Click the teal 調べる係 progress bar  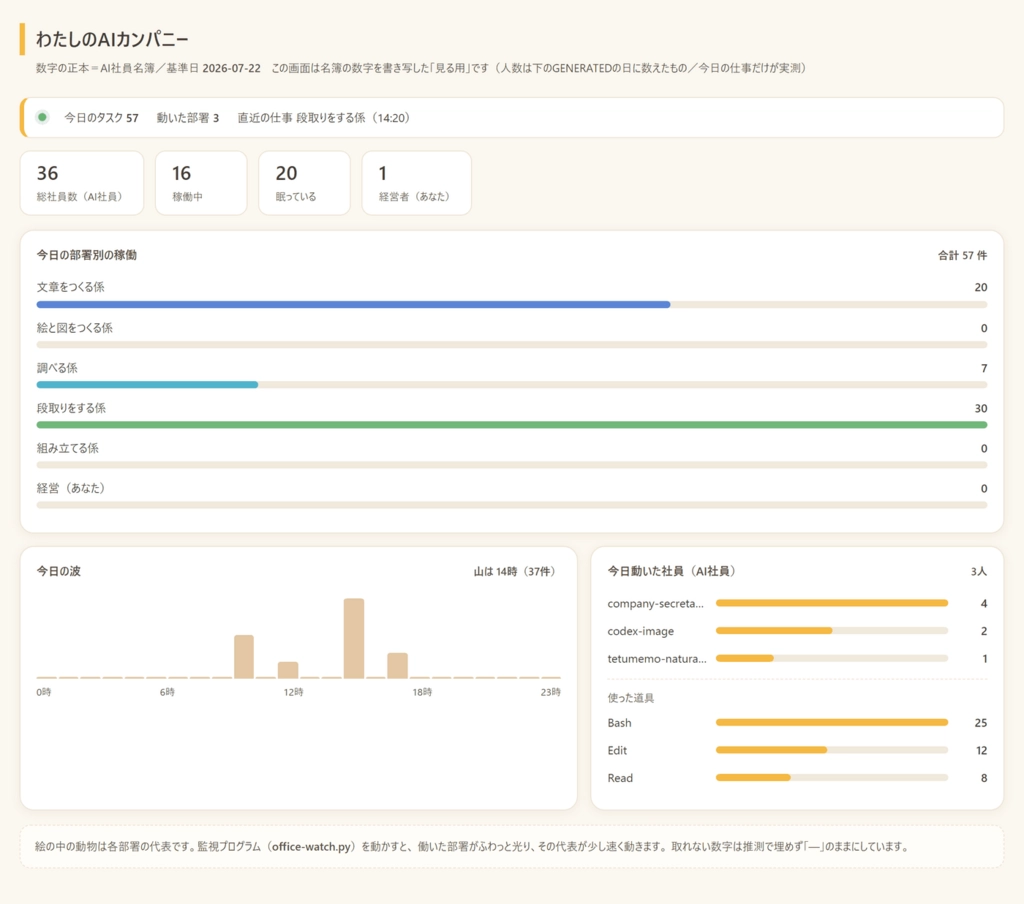(148, 385)
